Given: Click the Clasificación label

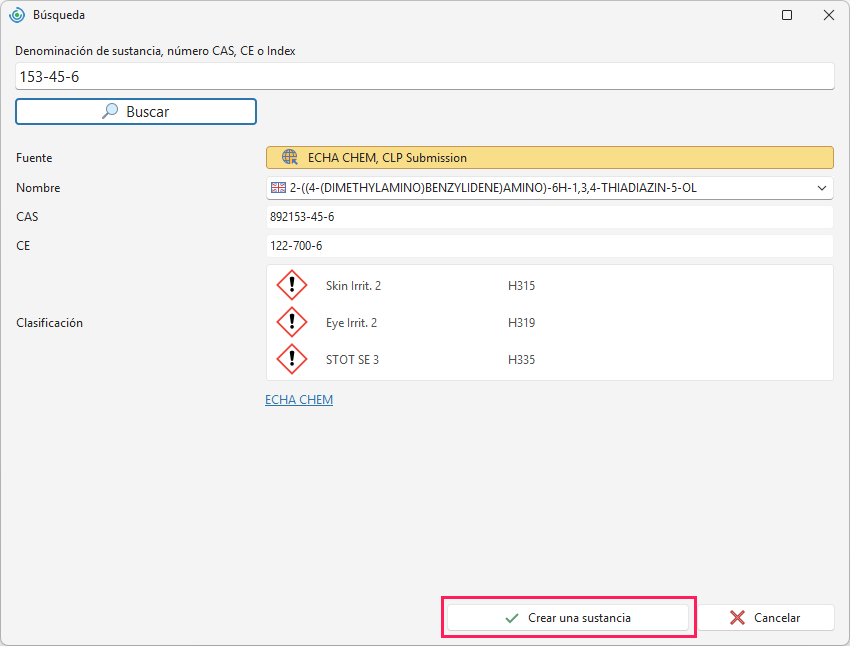Looking at the screenshot, I should click(49, 322).
